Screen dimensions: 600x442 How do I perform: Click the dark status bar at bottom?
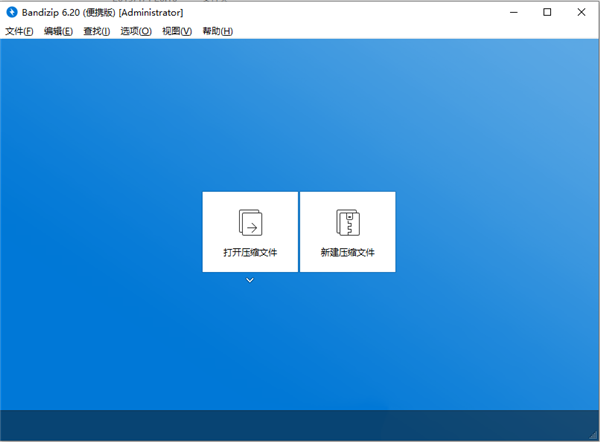click(299, 425)
